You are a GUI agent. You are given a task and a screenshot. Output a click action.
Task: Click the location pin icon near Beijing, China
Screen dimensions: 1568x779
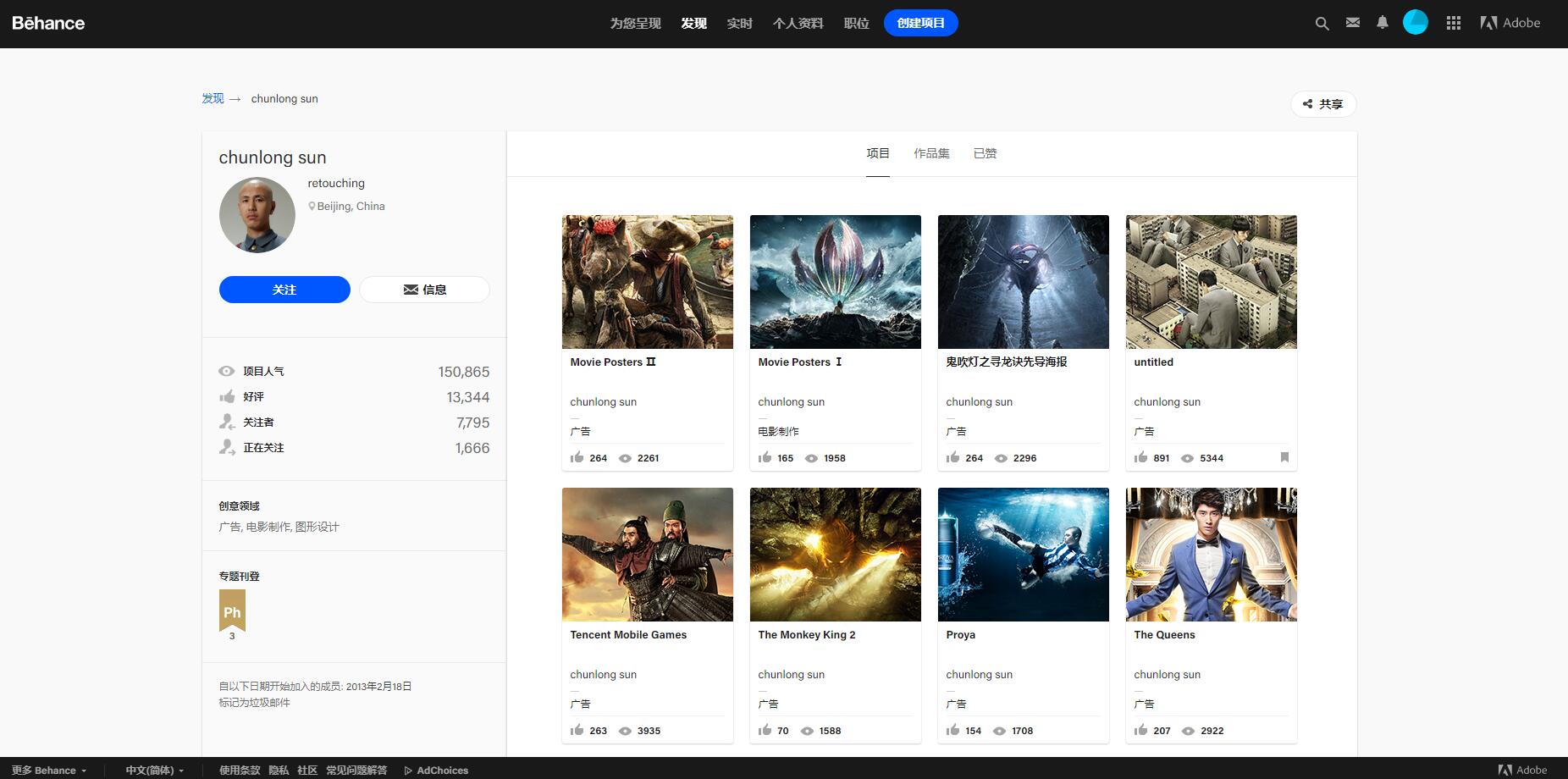tap(312, 206)
